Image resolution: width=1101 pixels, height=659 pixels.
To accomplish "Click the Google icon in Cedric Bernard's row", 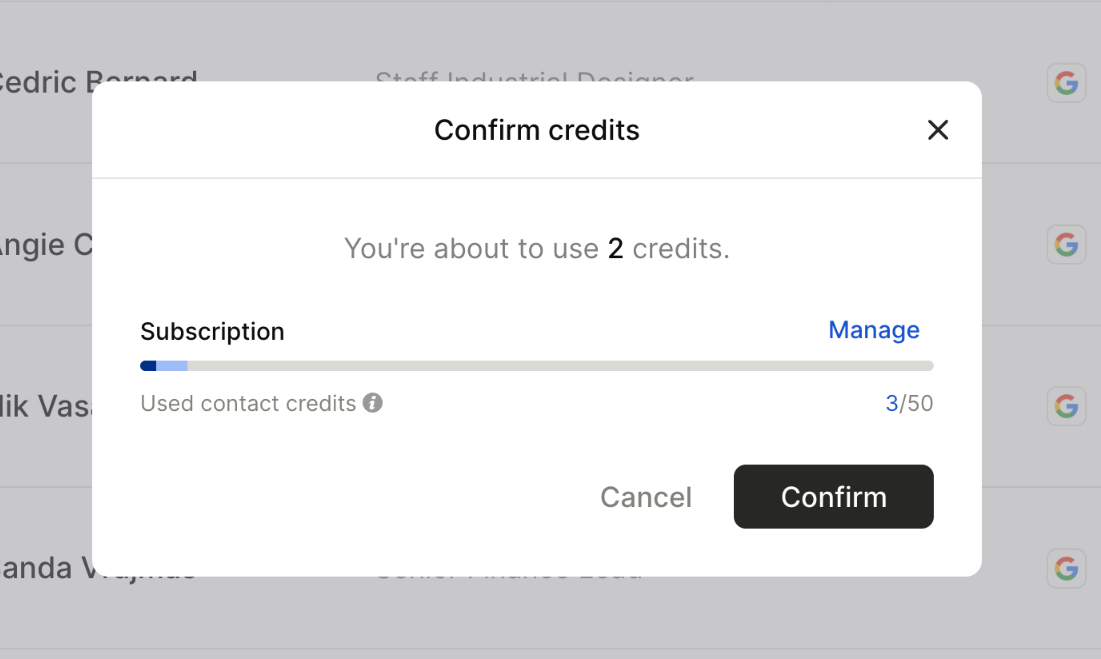I will (x=1066, y=83).
